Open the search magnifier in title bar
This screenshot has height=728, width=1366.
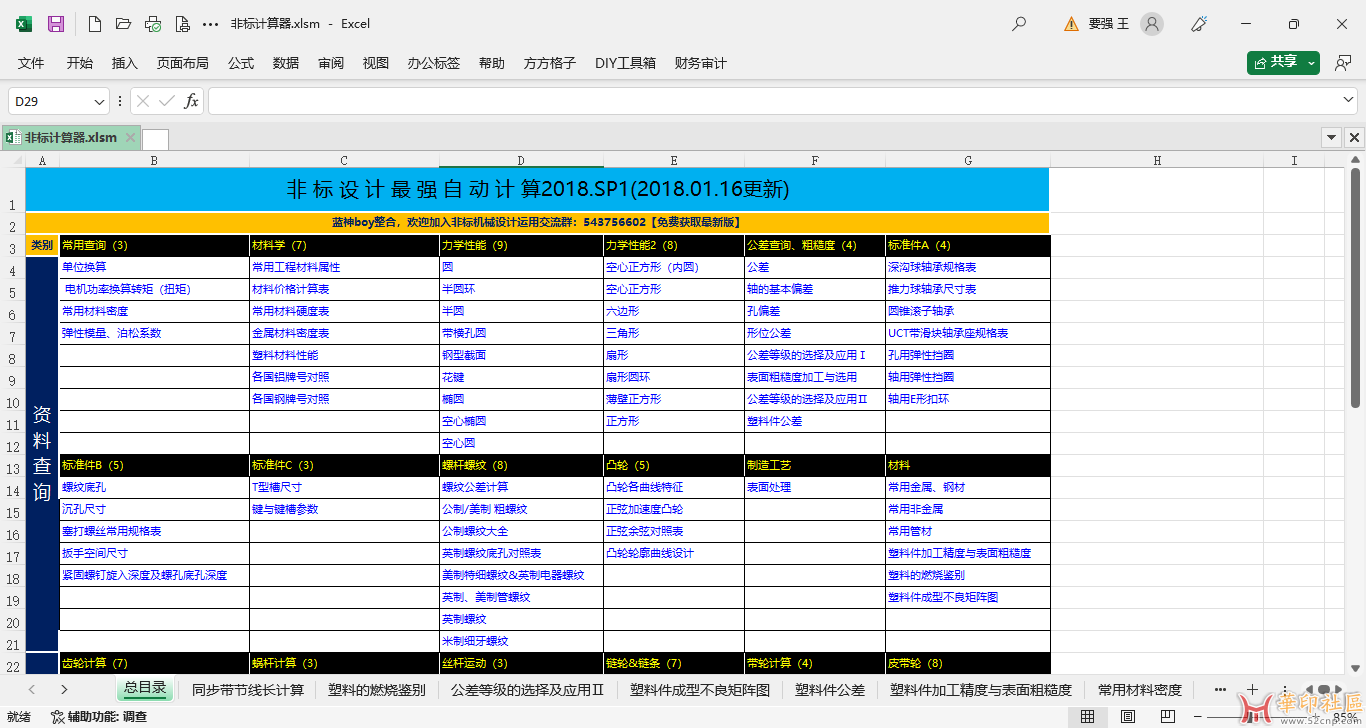pos(1019,23)
